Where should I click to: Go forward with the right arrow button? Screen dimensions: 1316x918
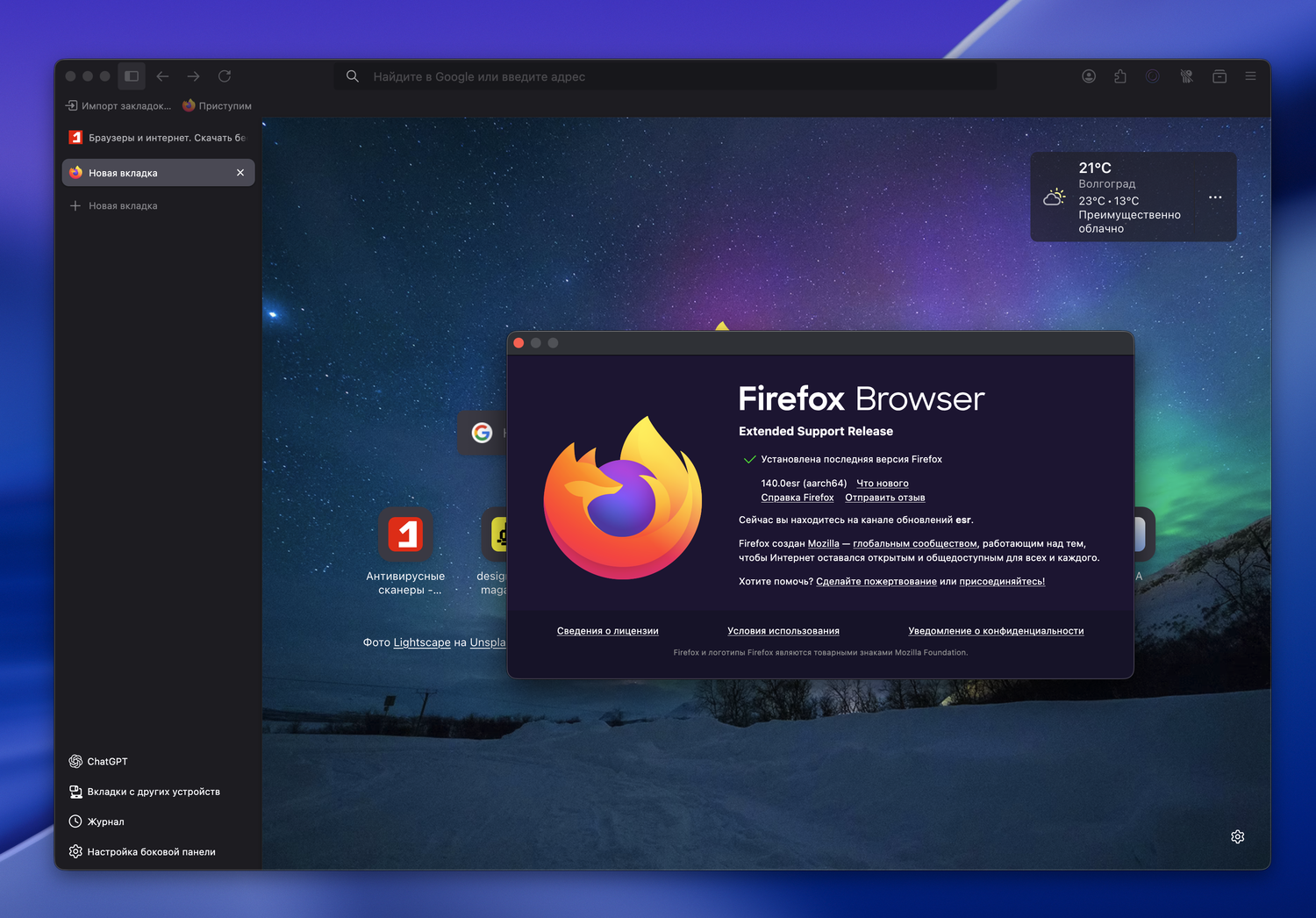pyautogui.click(x=193, y=76)
